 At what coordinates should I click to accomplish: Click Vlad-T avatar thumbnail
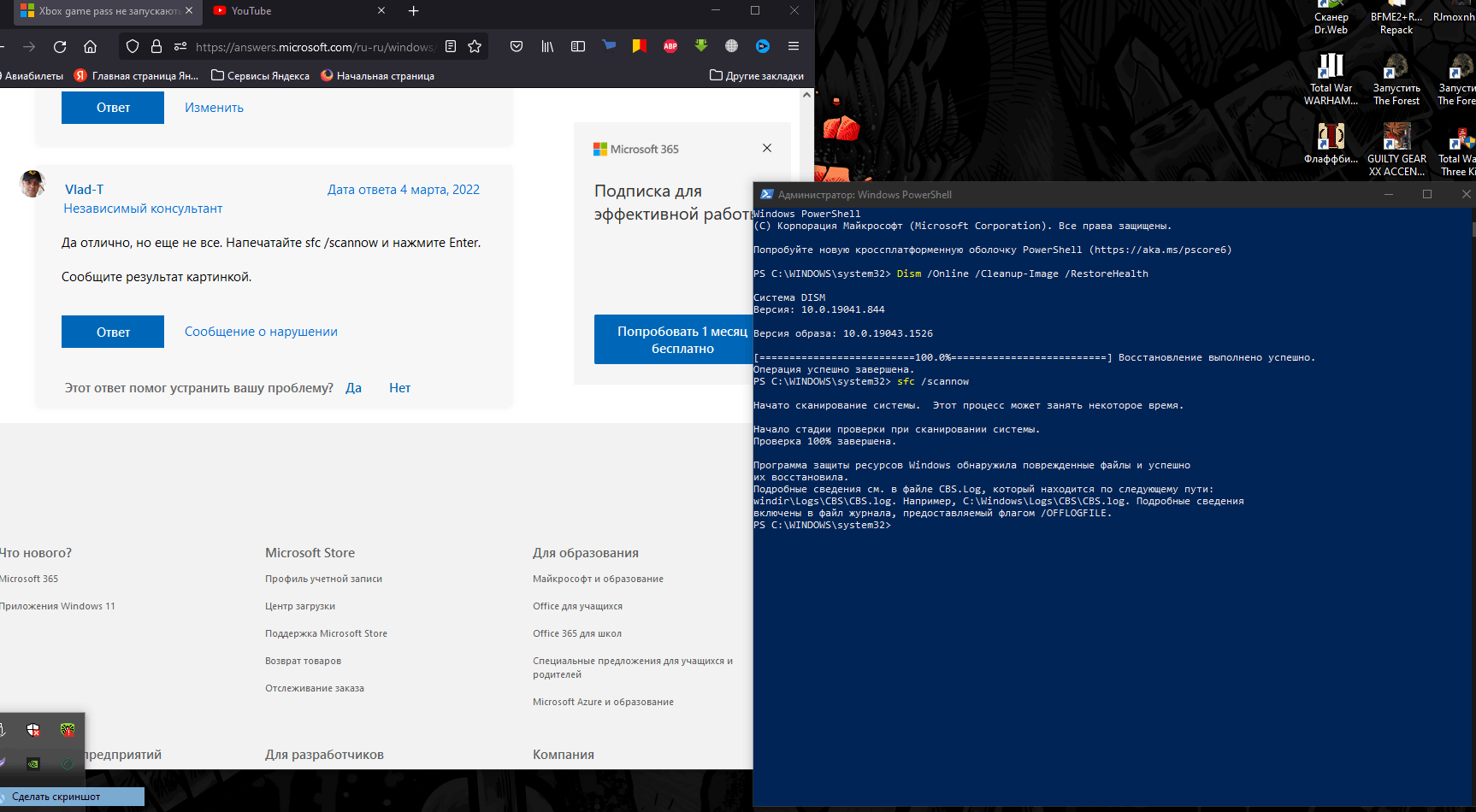[x=32, y=184]
